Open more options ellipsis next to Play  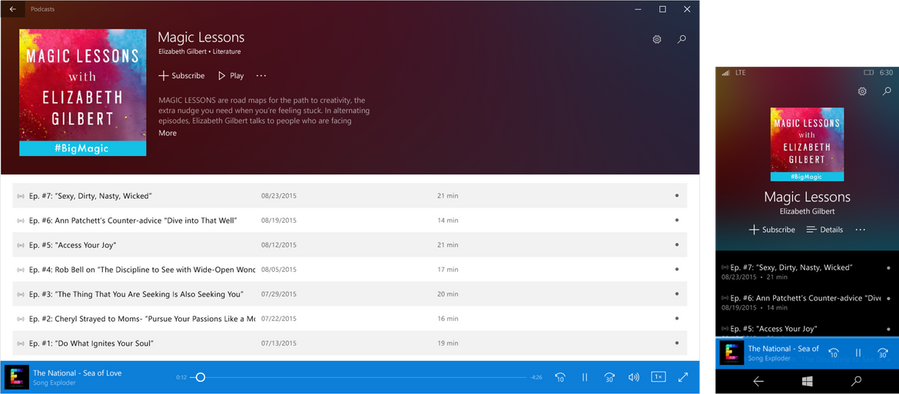[x=261, y=76]
